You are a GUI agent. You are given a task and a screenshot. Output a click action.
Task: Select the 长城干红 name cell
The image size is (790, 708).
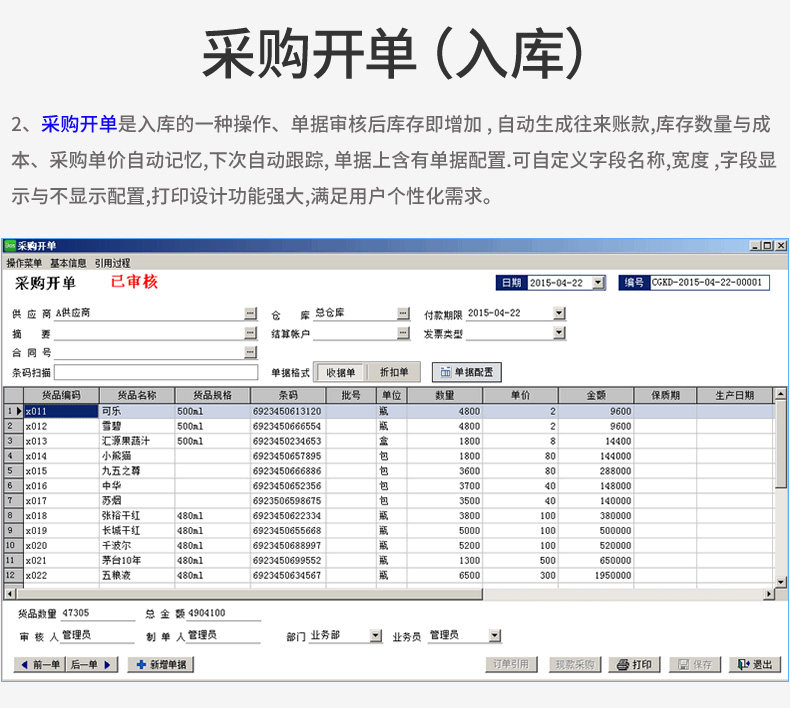pos(137,531)
